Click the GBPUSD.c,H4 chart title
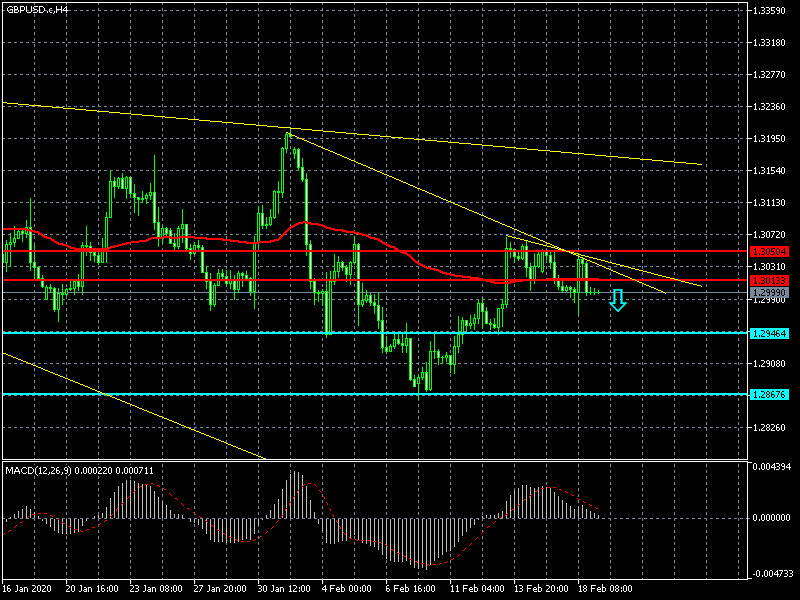 (37, 9)
